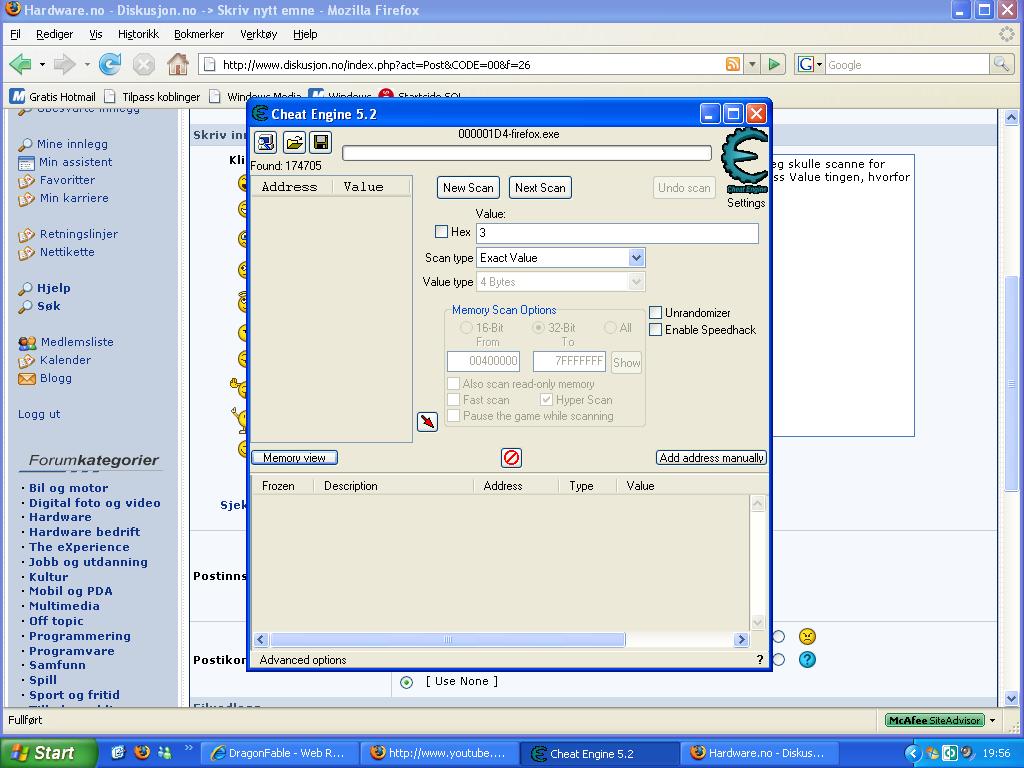Open the Windows Start button

point(49,753)
